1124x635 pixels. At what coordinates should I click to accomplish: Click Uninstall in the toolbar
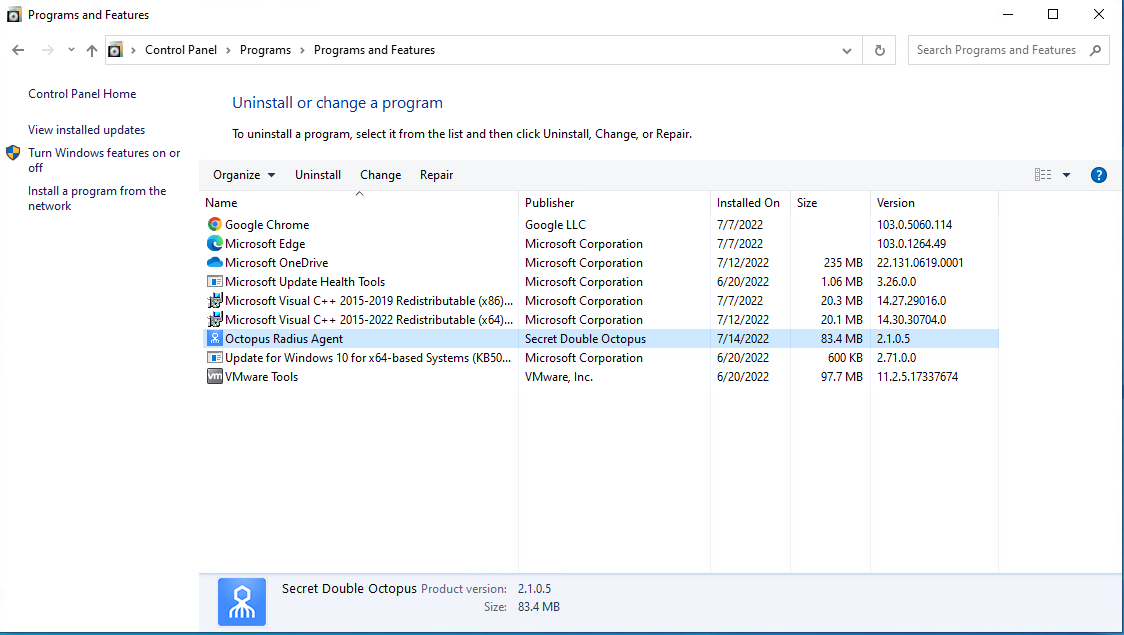coord(318,175)
